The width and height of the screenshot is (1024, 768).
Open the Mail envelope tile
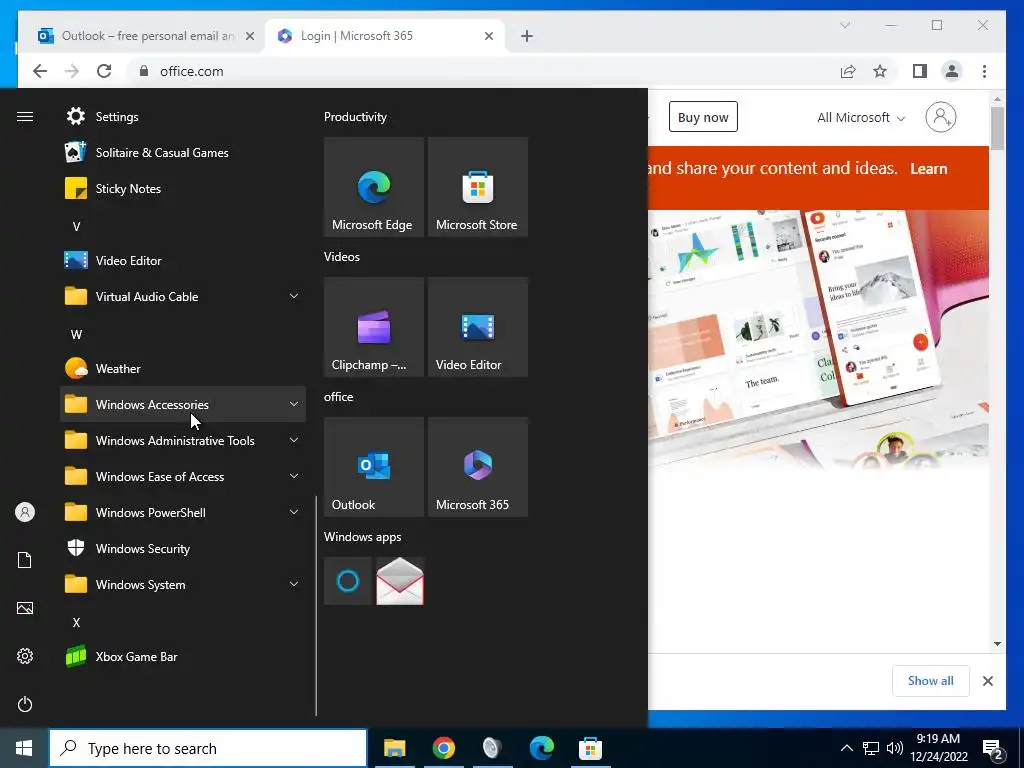point(400,581)
